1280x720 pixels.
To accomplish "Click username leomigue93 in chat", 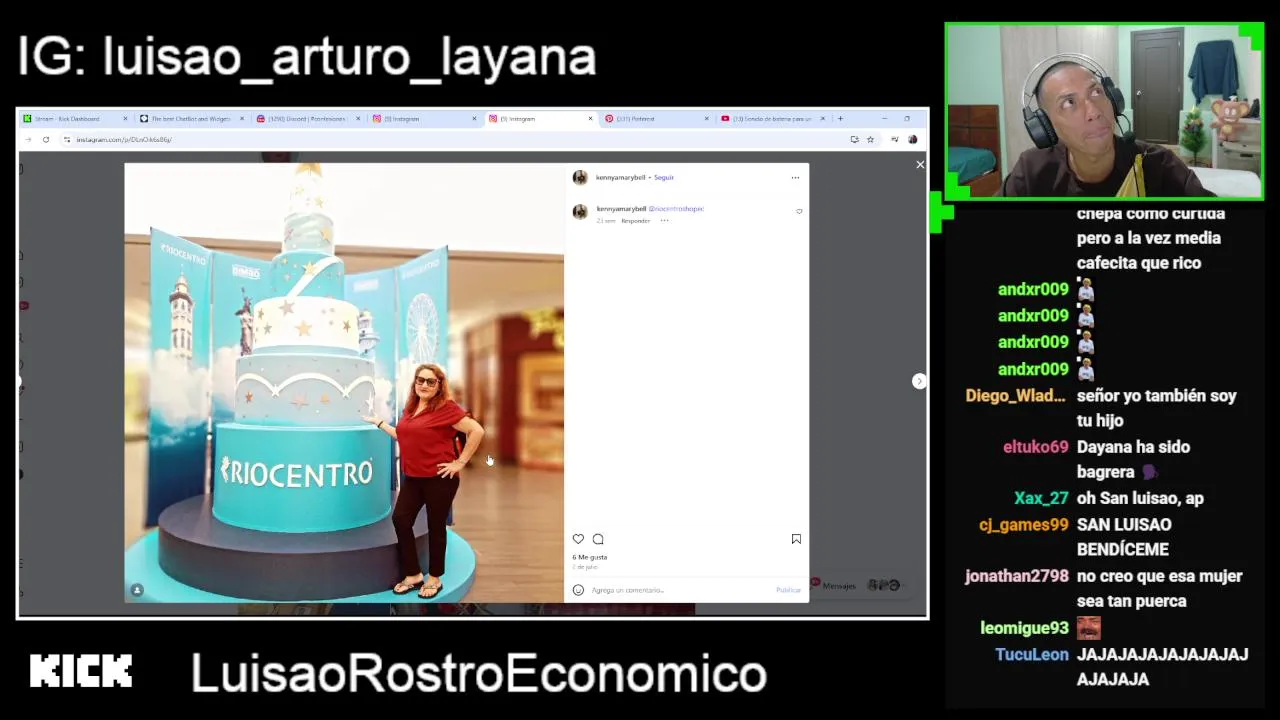I will [1024, 628].
